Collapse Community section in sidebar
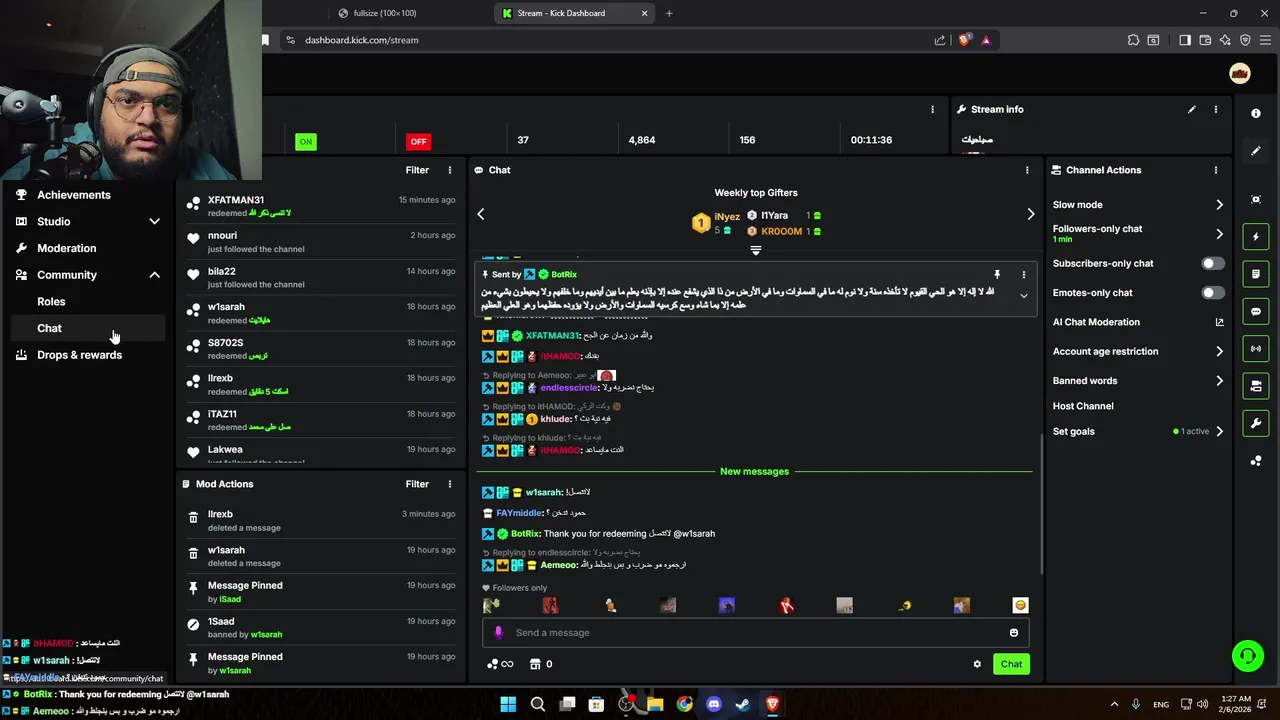The image size is (1280, 720). [x=154, y=275]
